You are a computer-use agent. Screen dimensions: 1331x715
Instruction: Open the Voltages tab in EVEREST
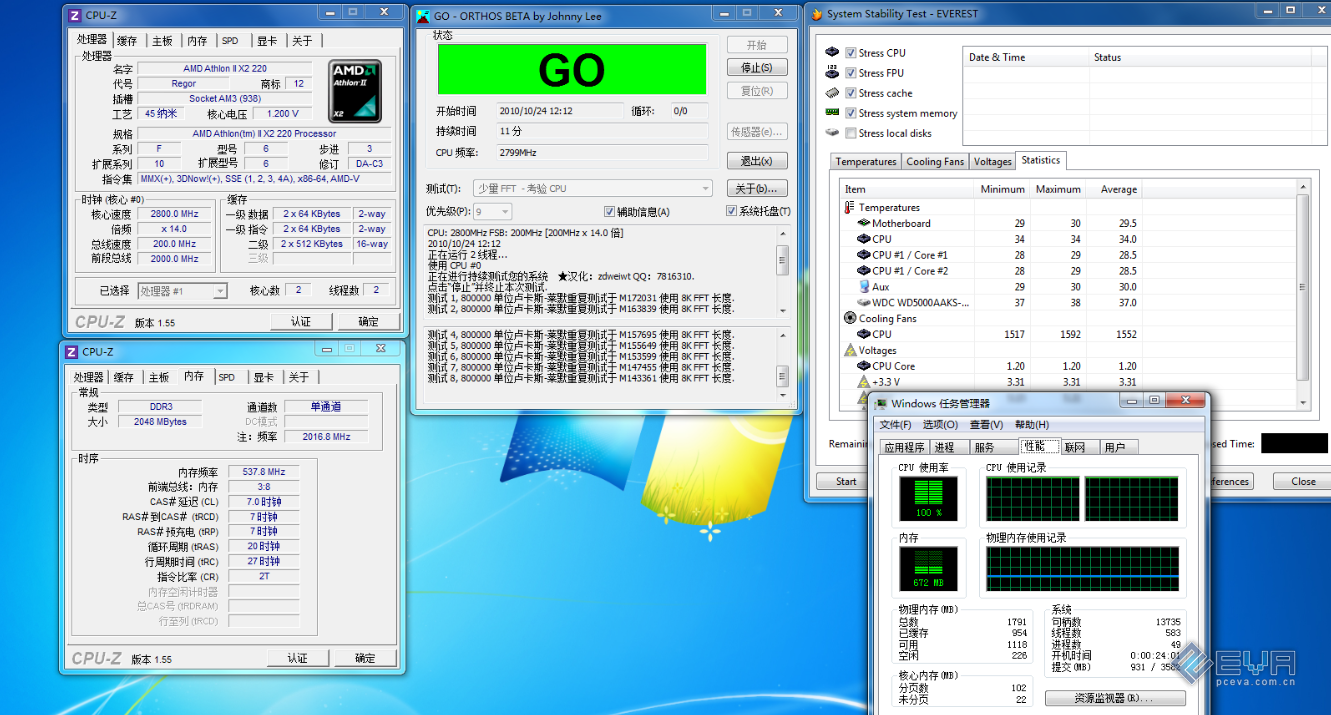[x=992, y=161]
